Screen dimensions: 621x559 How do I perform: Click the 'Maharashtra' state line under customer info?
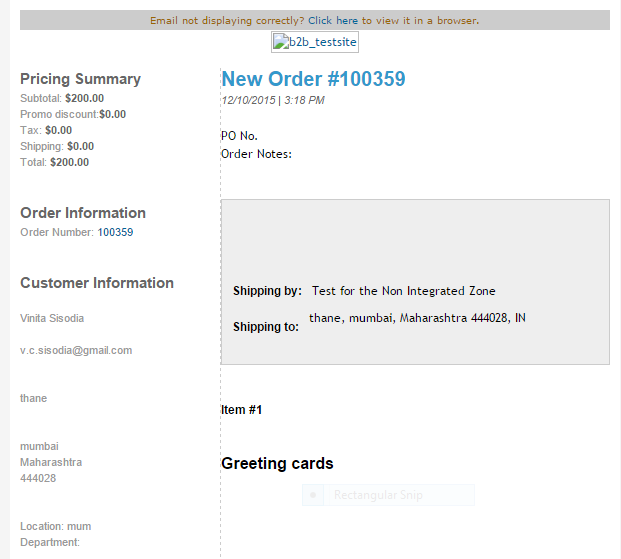pyautogui.click(x=51, y=462)
